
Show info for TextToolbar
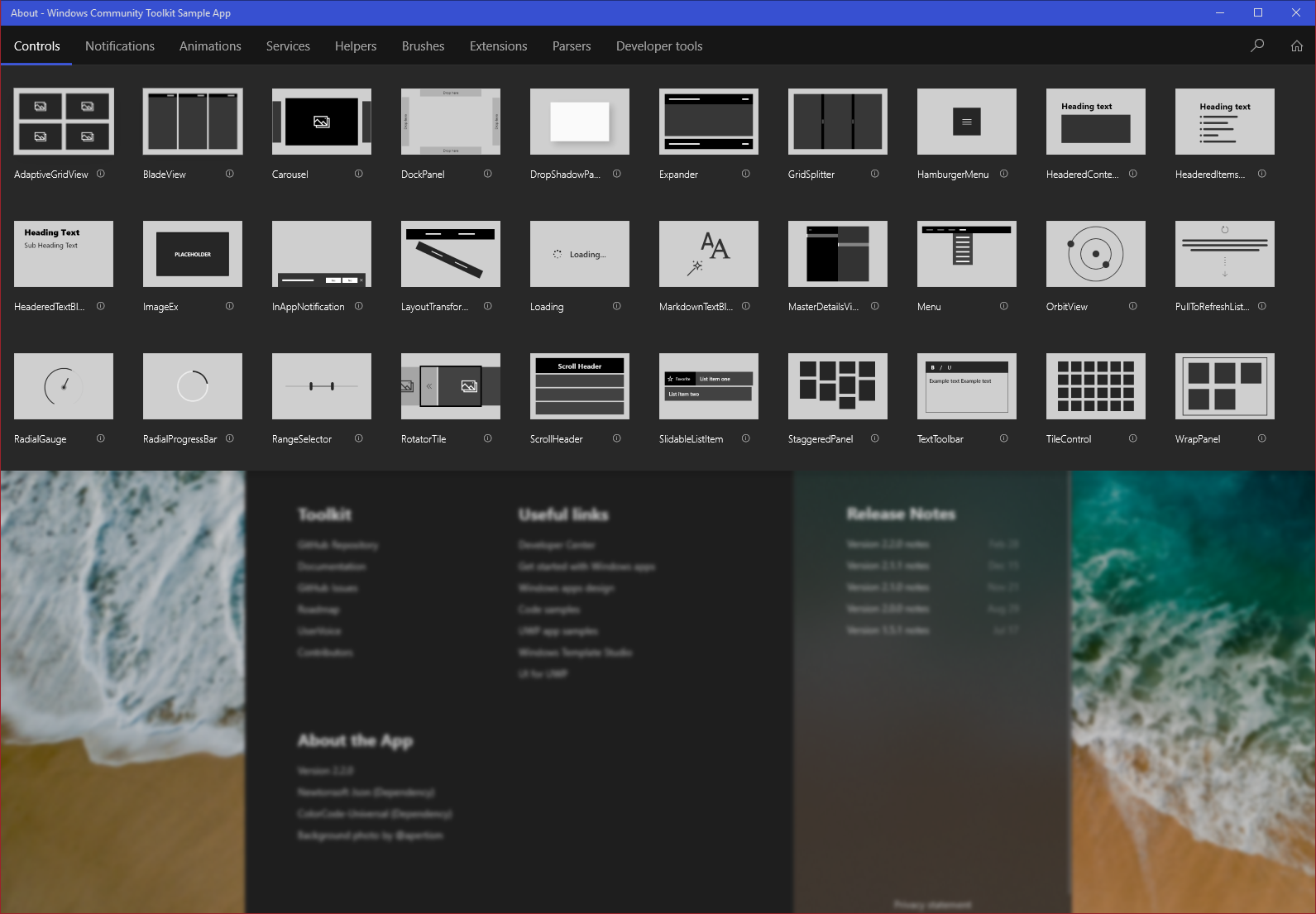click(1004, 438)
